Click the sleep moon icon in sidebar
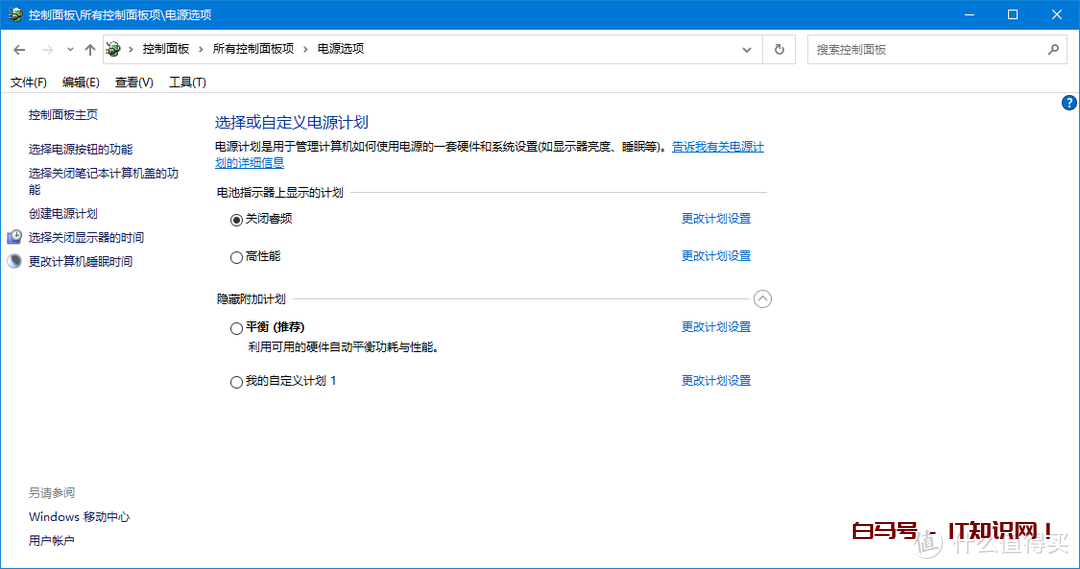This screenshot has height=569, width=1080. pyautogui.click(x=14, y=261)
